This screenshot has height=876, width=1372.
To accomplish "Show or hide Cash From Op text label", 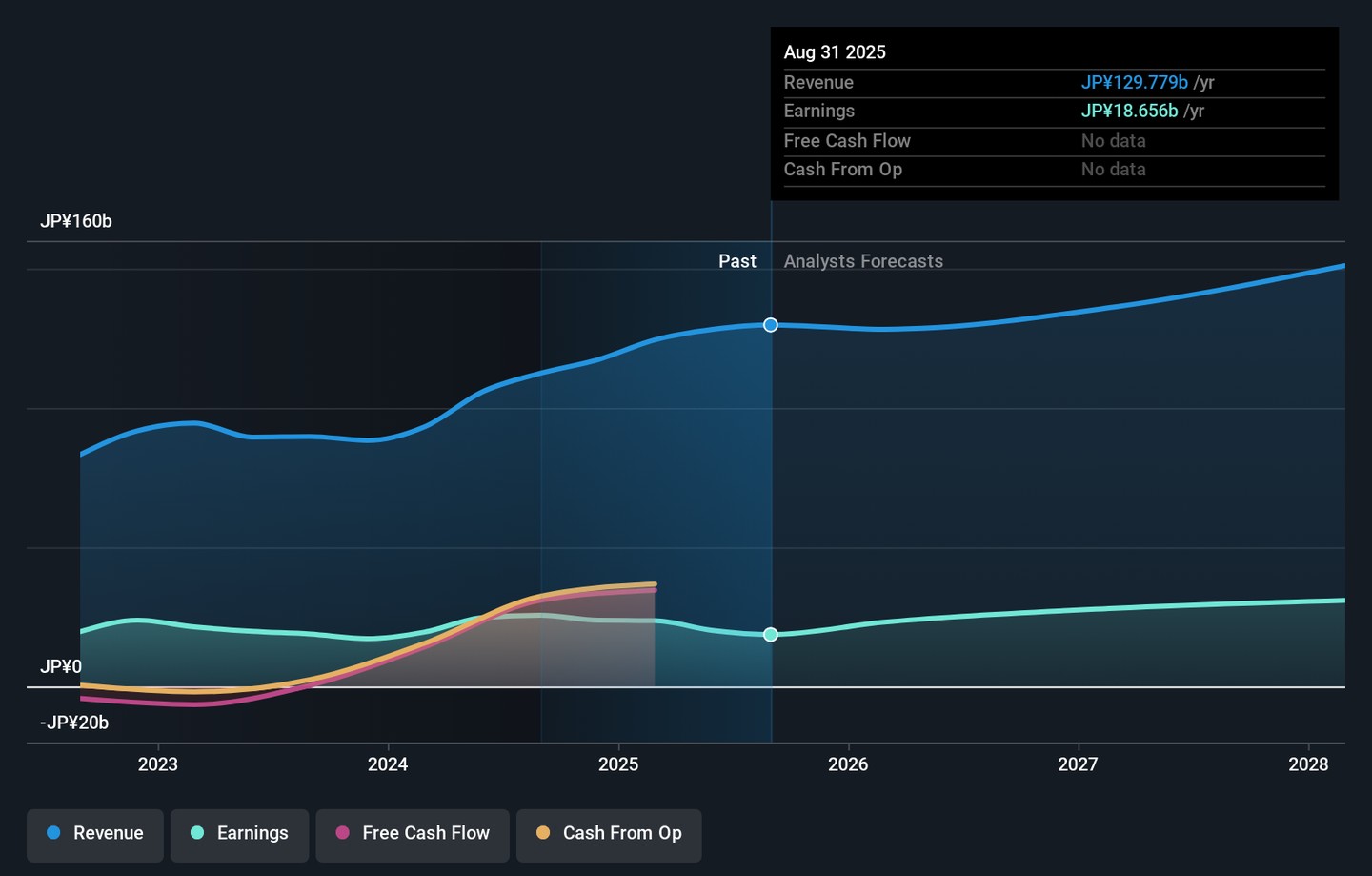I will (x=622, y=833).
